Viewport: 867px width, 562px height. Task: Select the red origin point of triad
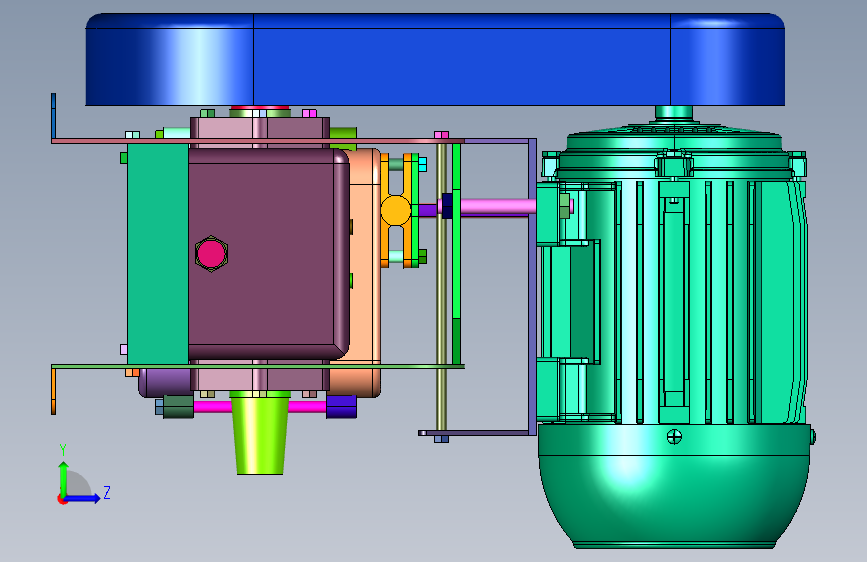click(x=62, y=499)
